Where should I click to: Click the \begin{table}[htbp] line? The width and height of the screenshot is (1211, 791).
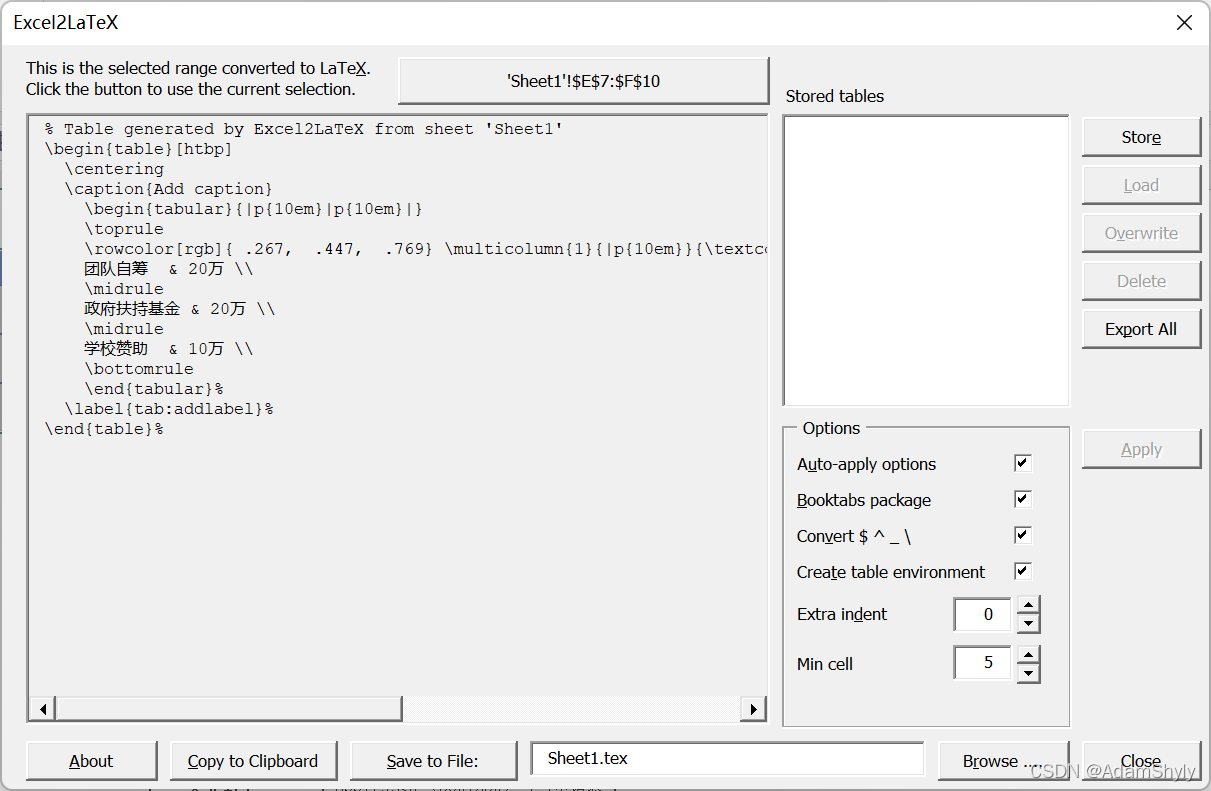(139, 149)
